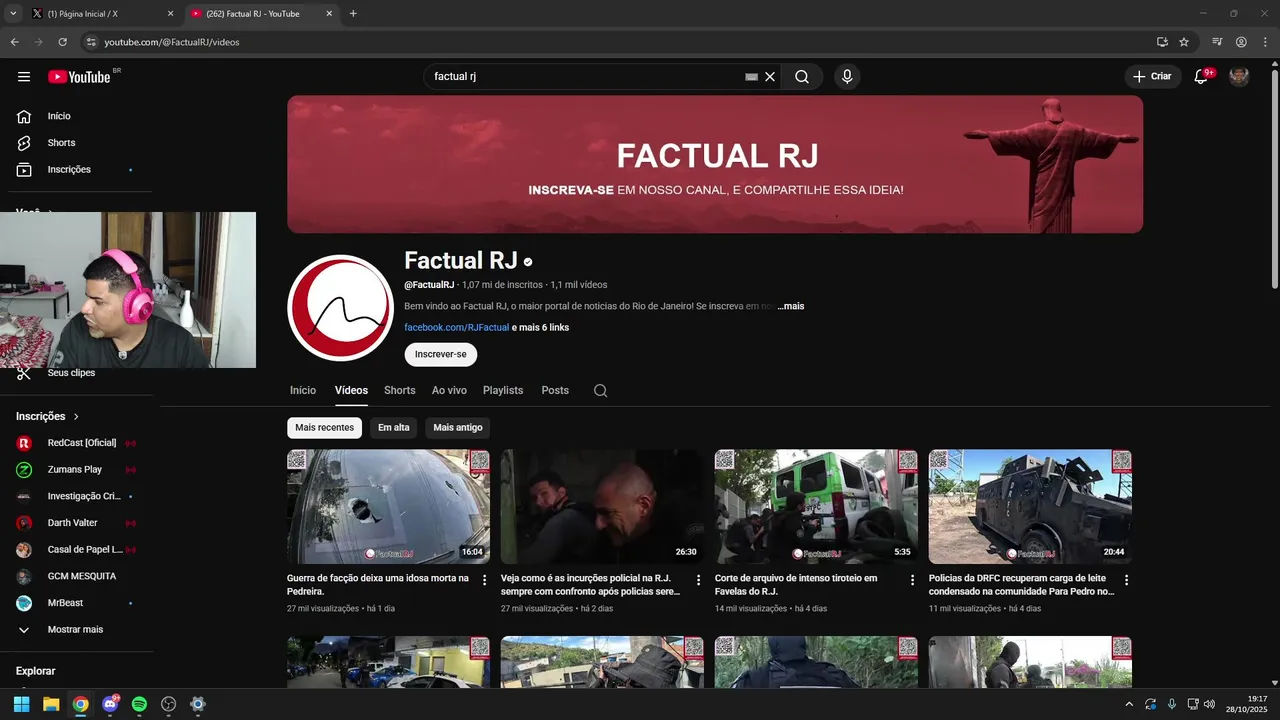The width and height of the screenshot is (1280, 720).
Task: Open the Factual RJ channel avatar
Action: click(340, 308)
